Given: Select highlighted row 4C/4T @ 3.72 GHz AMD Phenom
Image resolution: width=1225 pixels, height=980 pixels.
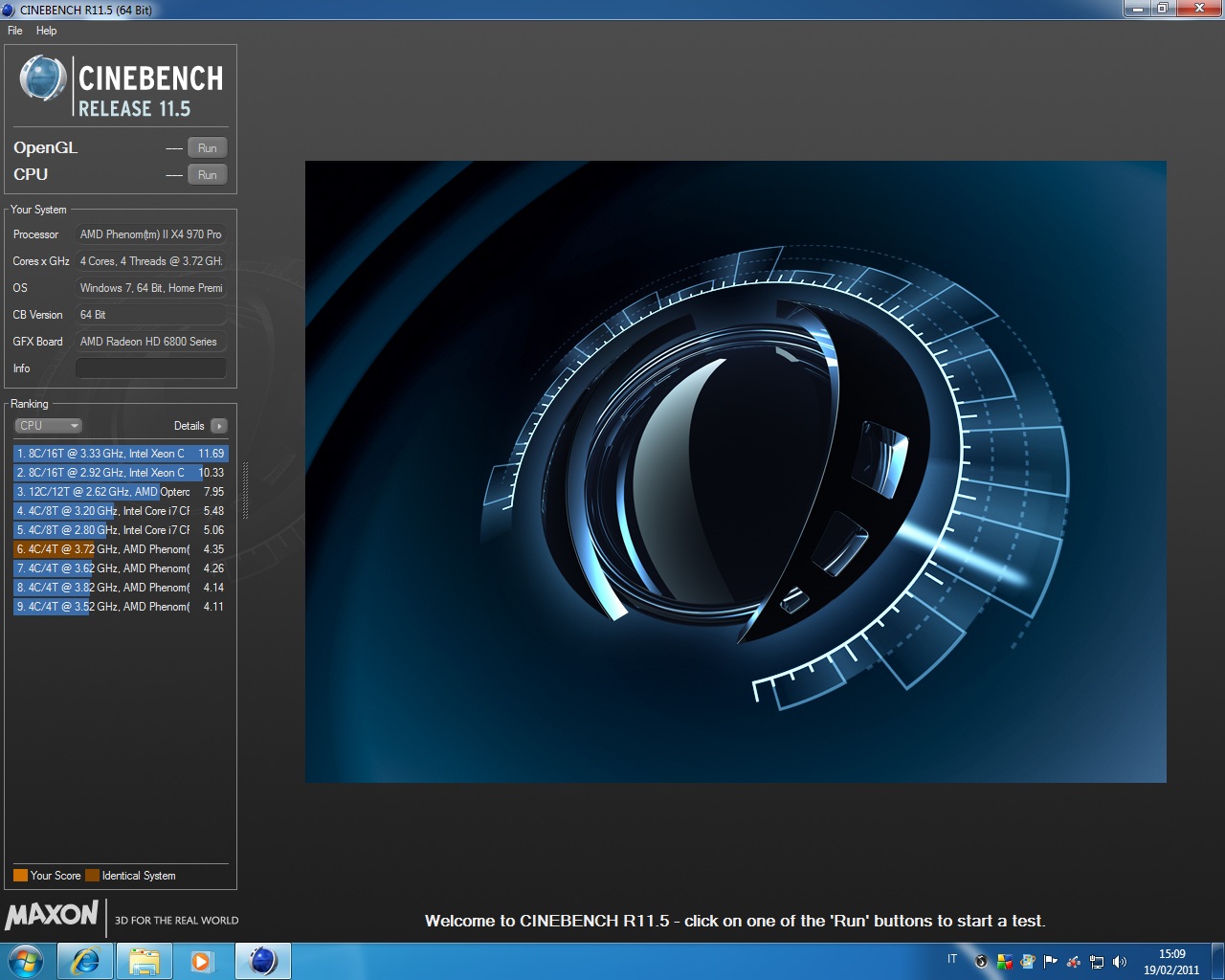Looking at the screenshot, I should (121, 549).
